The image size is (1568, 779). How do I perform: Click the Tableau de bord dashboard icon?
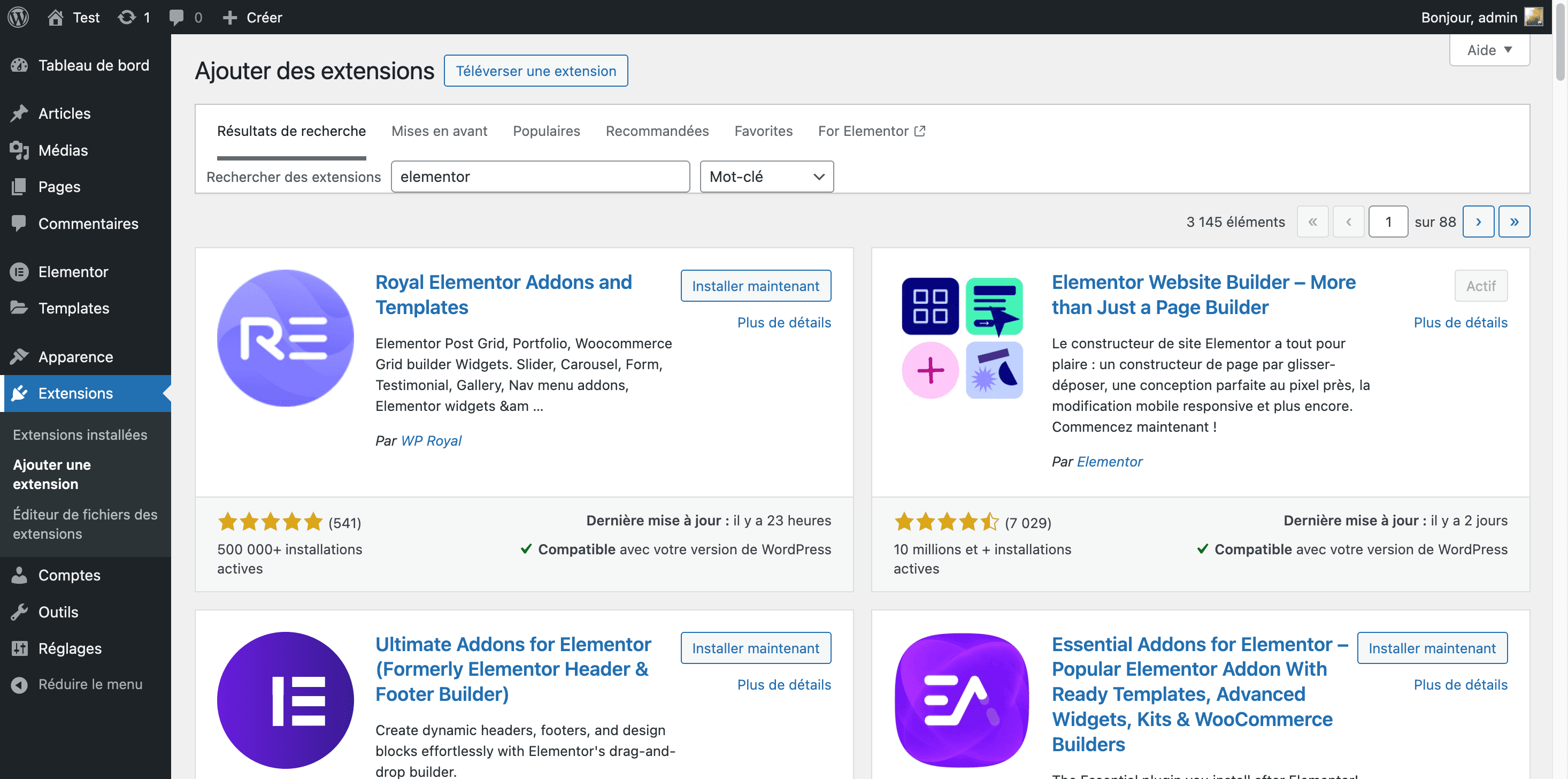click(19, 65)
